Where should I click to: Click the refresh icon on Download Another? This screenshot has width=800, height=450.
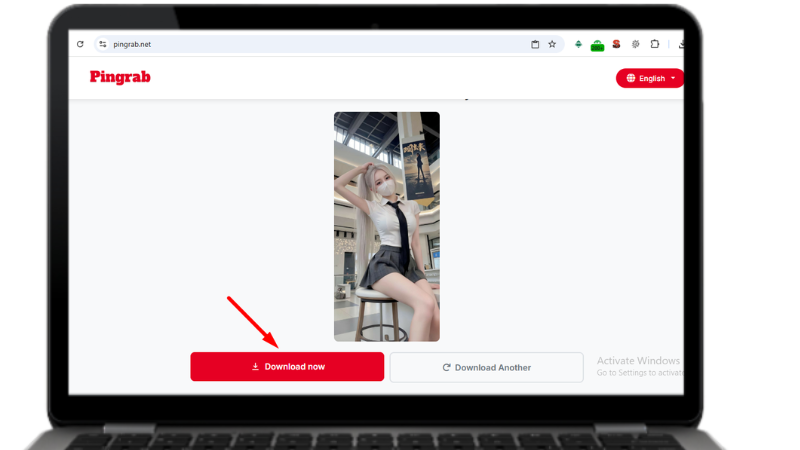point(446,367)
